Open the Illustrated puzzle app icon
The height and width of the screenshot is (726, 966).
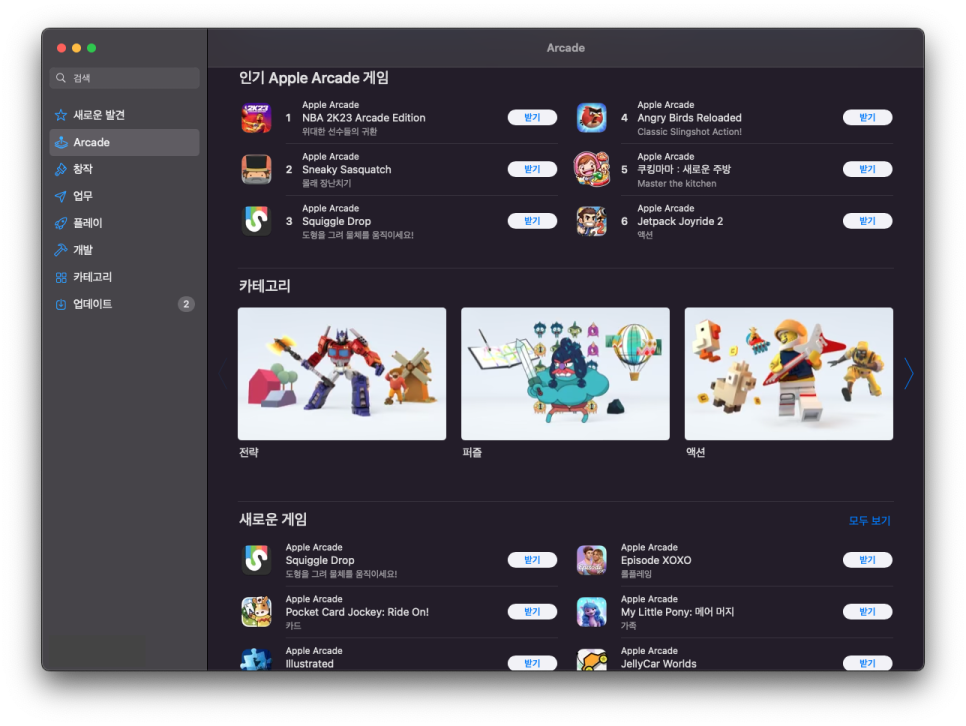(256, 659)
